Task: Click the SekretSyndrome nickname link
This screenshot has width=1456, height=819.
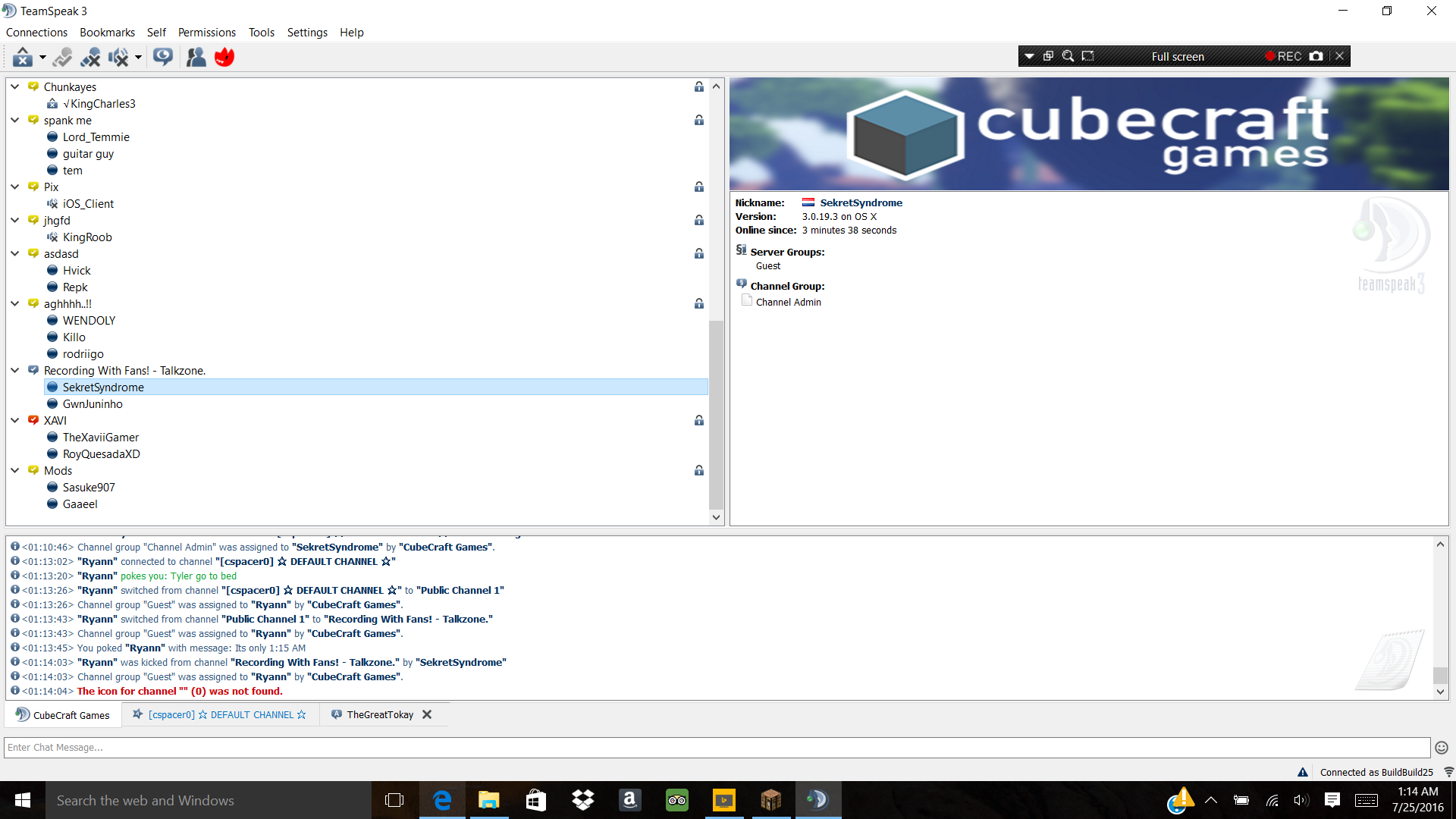Action: click(861, 202)
